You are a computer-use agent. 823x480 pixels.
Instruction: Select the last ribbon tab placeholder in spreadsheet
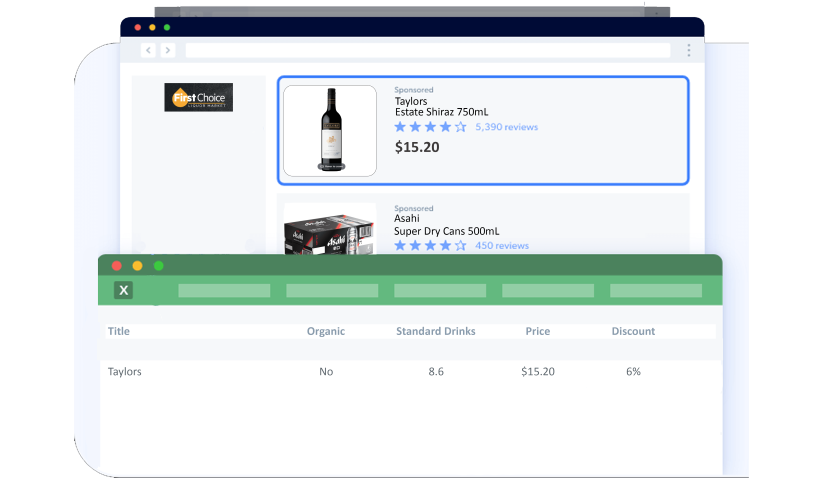coord(656,291)
